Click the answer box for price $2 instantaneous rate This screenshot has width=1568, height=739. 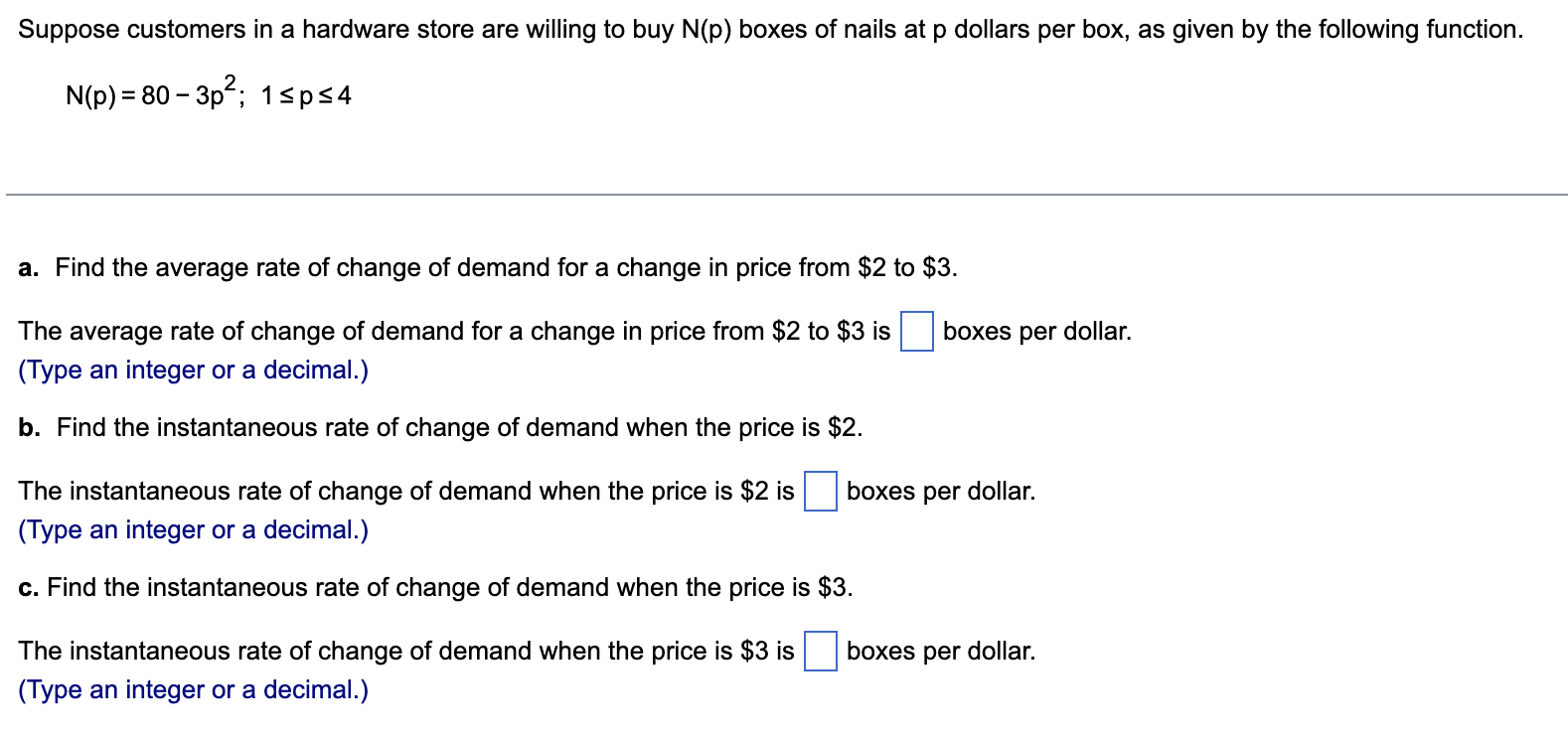820,492
